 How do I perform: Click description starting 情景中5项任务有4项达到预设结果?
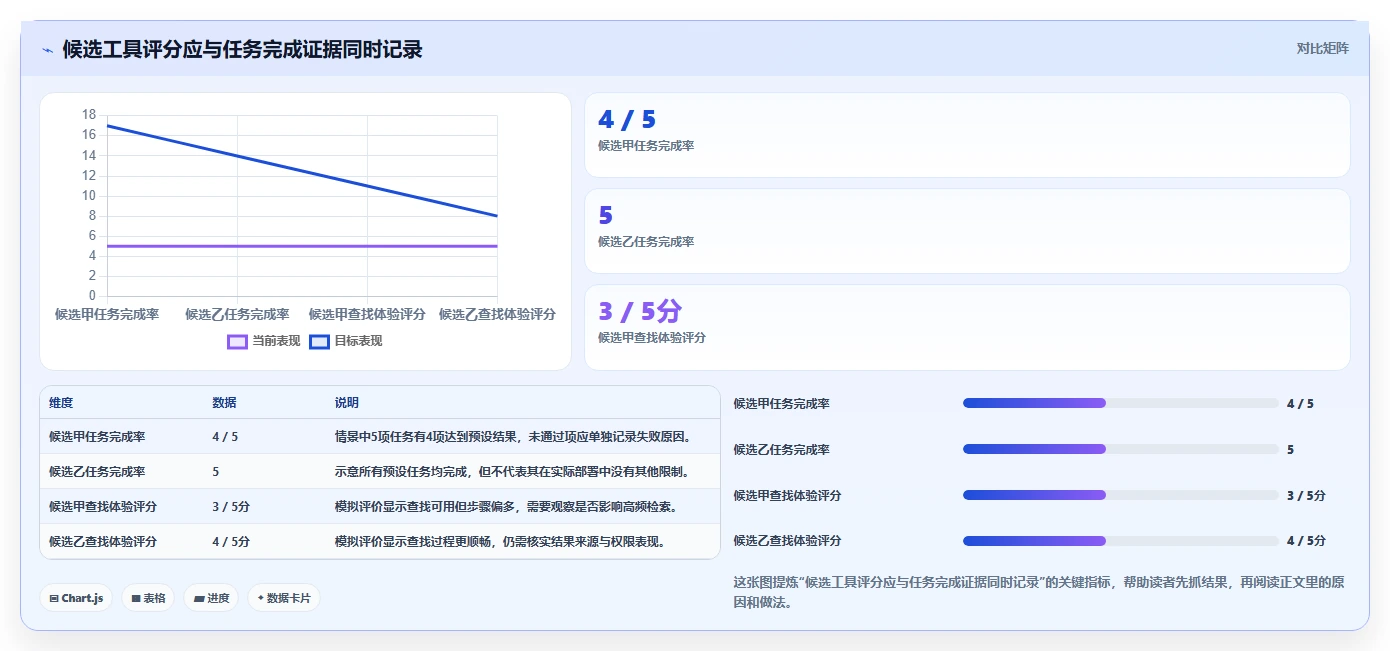[513, 437]
